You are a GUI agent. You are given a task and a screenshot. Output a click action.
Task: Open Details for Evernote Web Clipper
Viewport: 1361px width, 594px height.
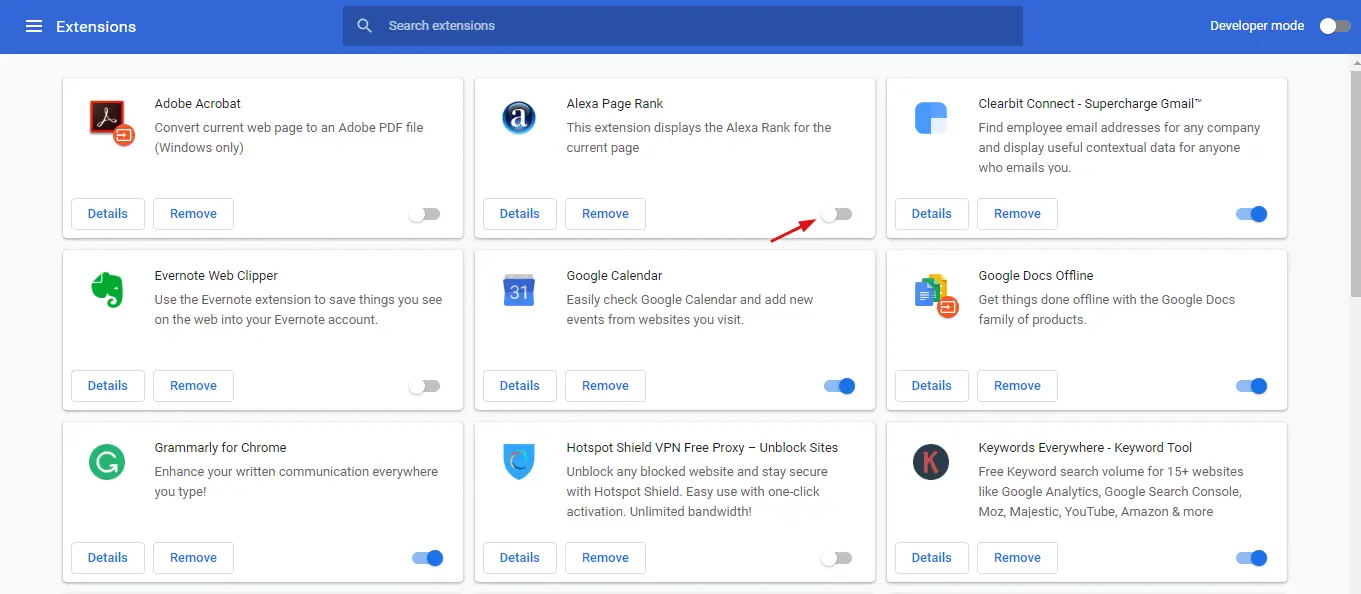click(x=108, y=386)
